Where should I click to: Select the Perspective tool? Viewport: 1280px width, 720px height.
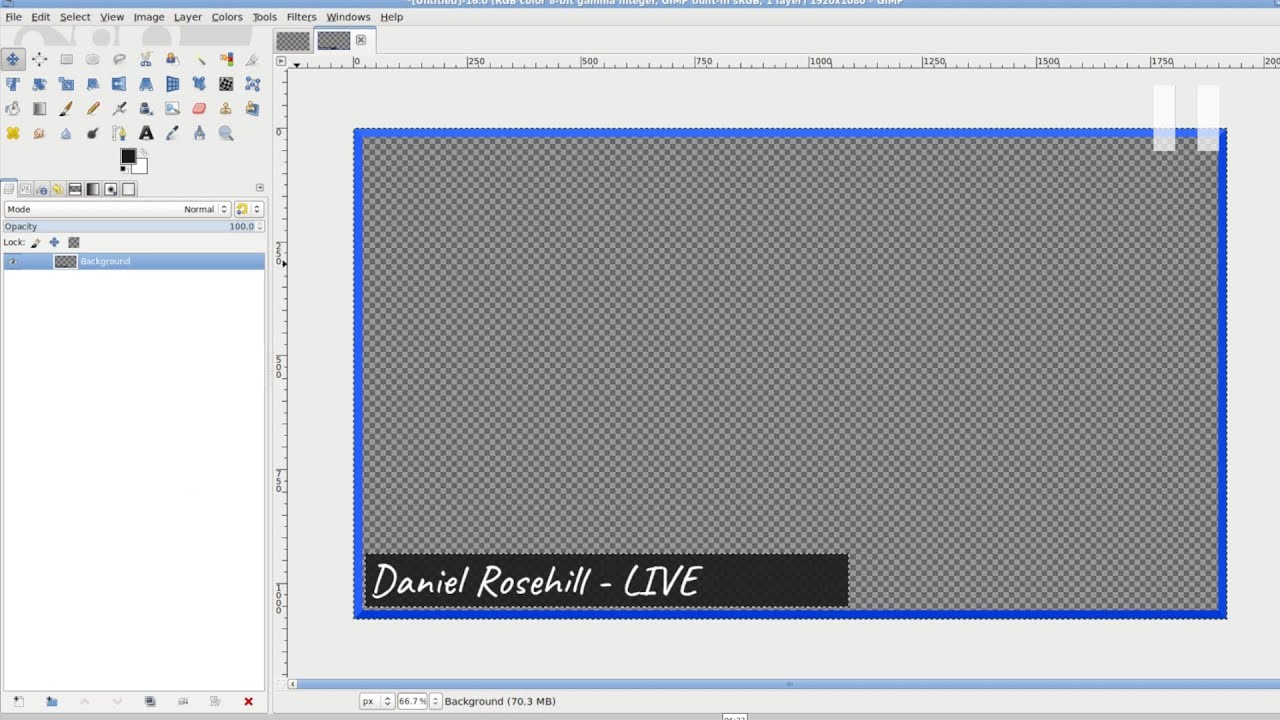pos(146,84)
